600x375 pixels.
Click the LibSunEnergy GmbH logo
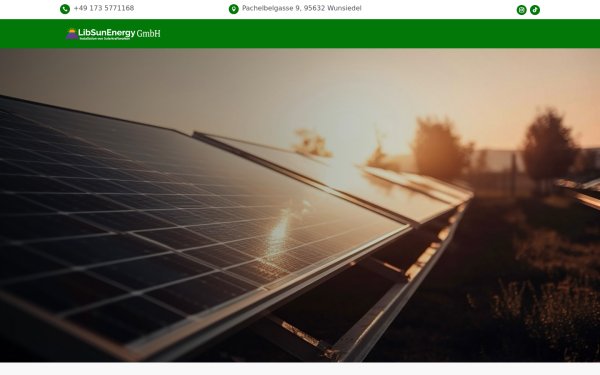113,34
